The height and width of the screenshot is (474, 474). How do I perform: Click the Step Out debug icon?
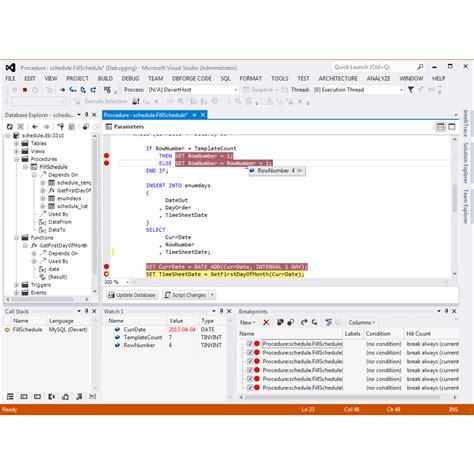93,90
